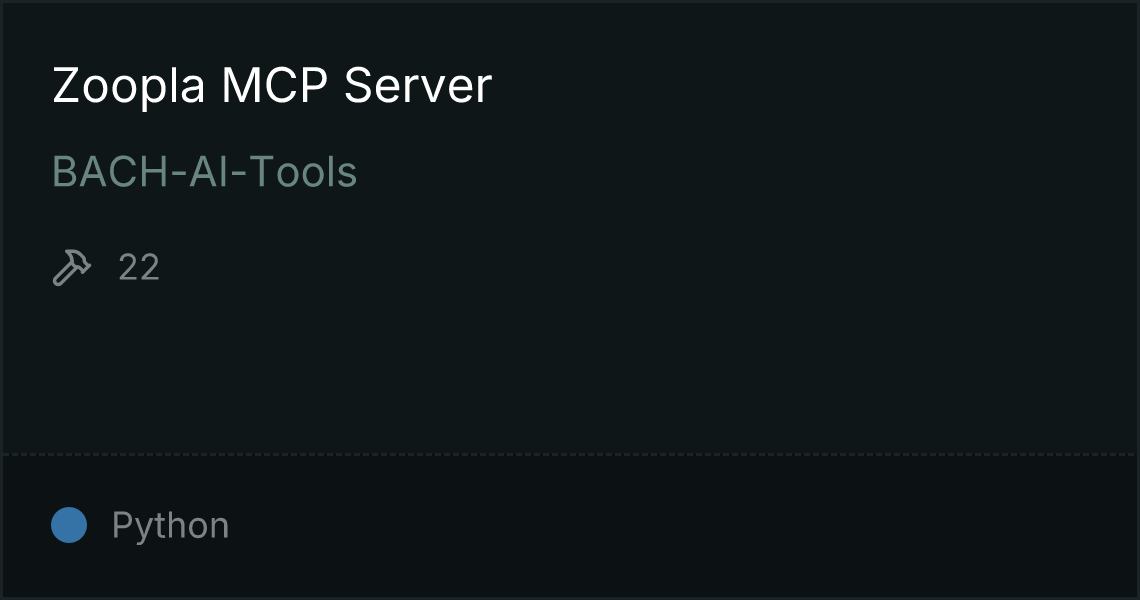Open the Zoopla MCP Server title
The image size is (1140, 600).
pyautogui.click(x=272, y=85)
